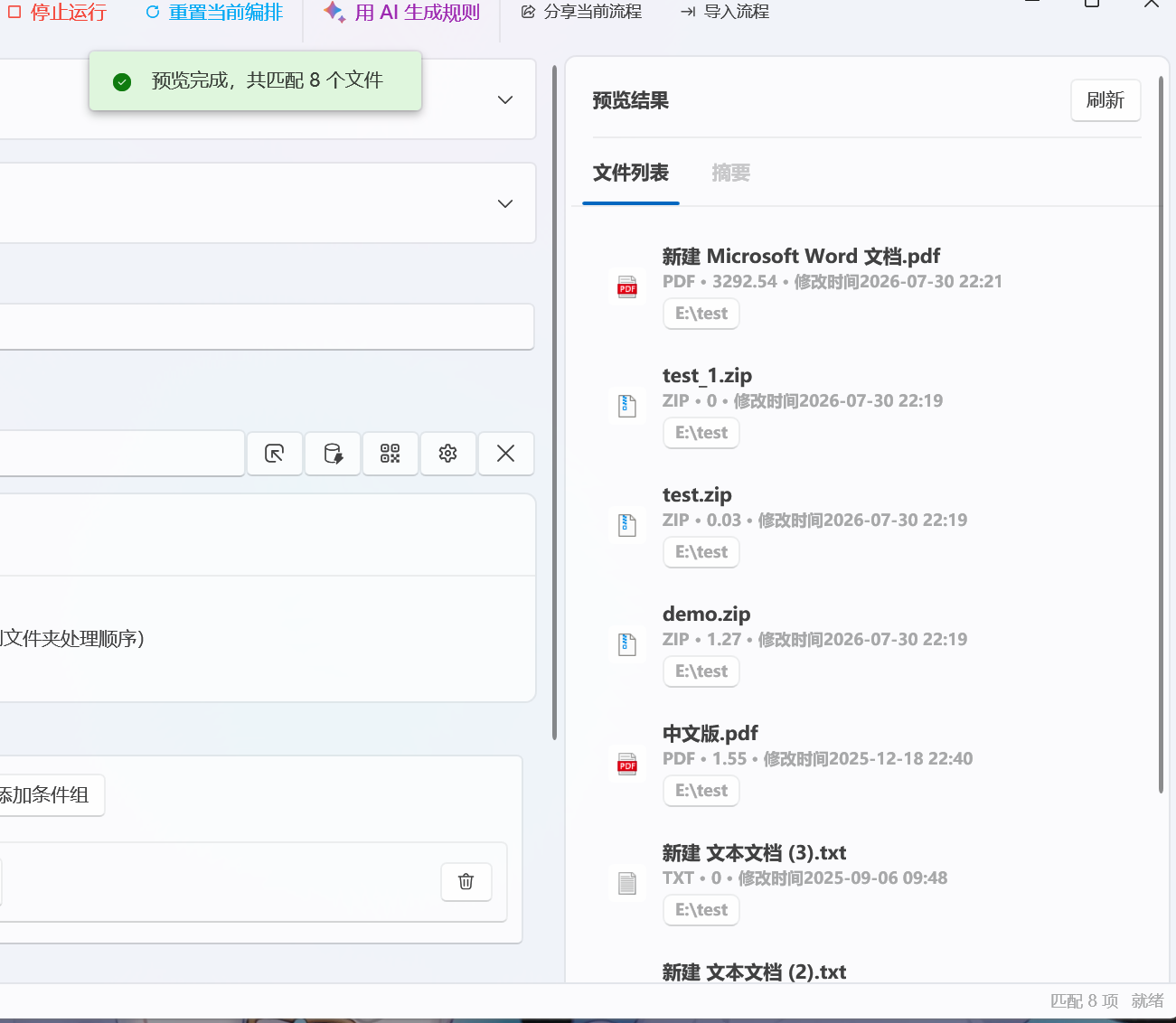Open the gear settings icon button
Image resolution: width=1176 pixels, height=1023 pixels.
[x=448, y=453]
